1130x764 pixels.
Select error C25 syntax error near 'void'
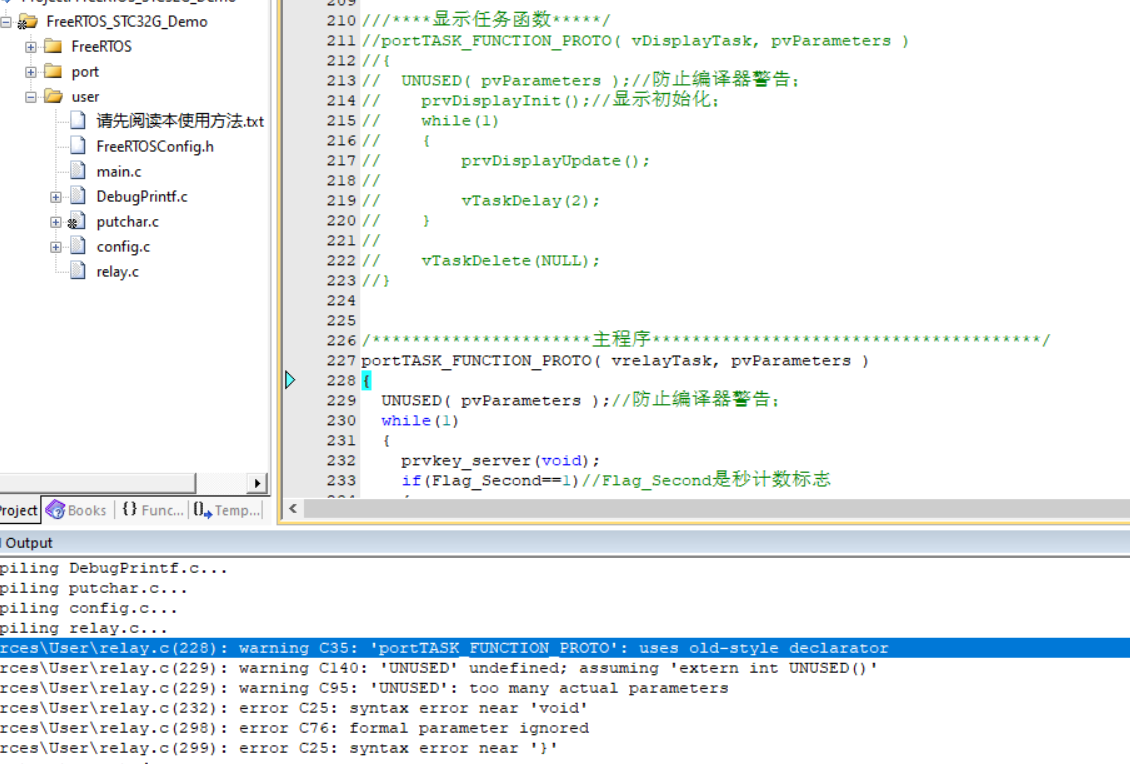(294, 709)
